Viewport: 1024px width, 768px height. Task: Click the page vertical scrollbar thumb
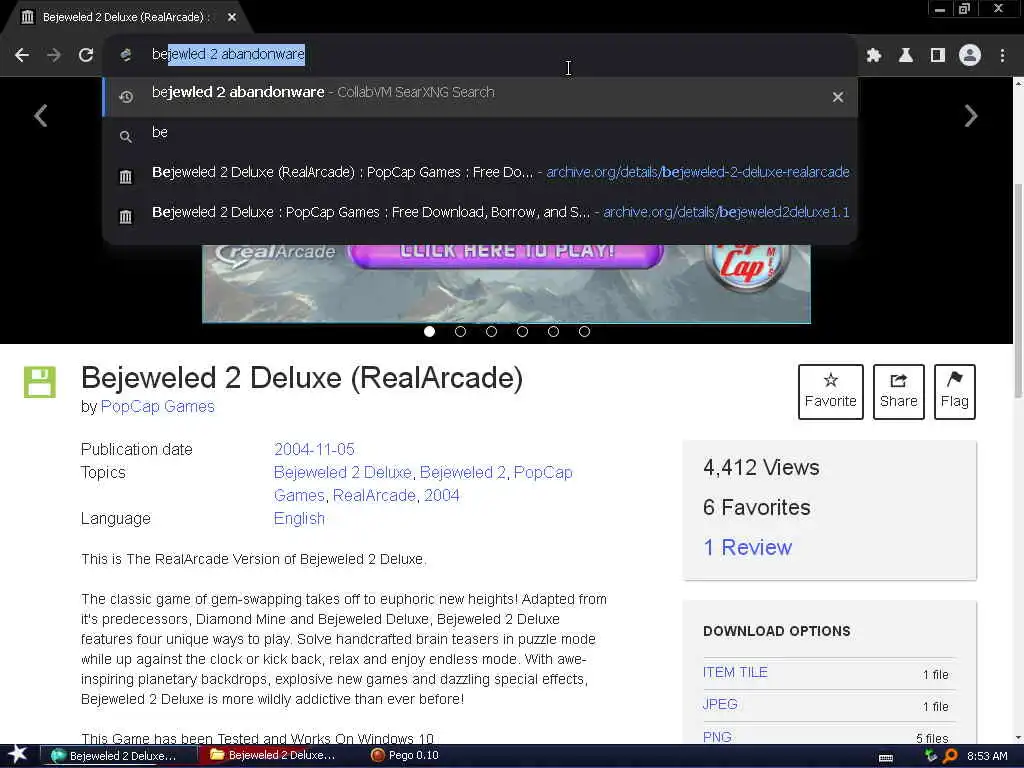coord(1018,291)
